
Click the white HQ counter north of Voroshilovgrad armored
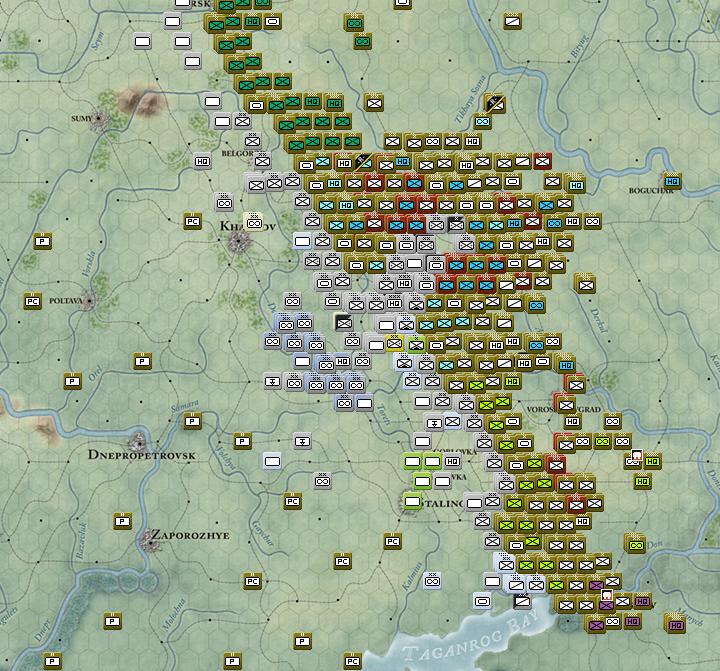click(573, 421)
